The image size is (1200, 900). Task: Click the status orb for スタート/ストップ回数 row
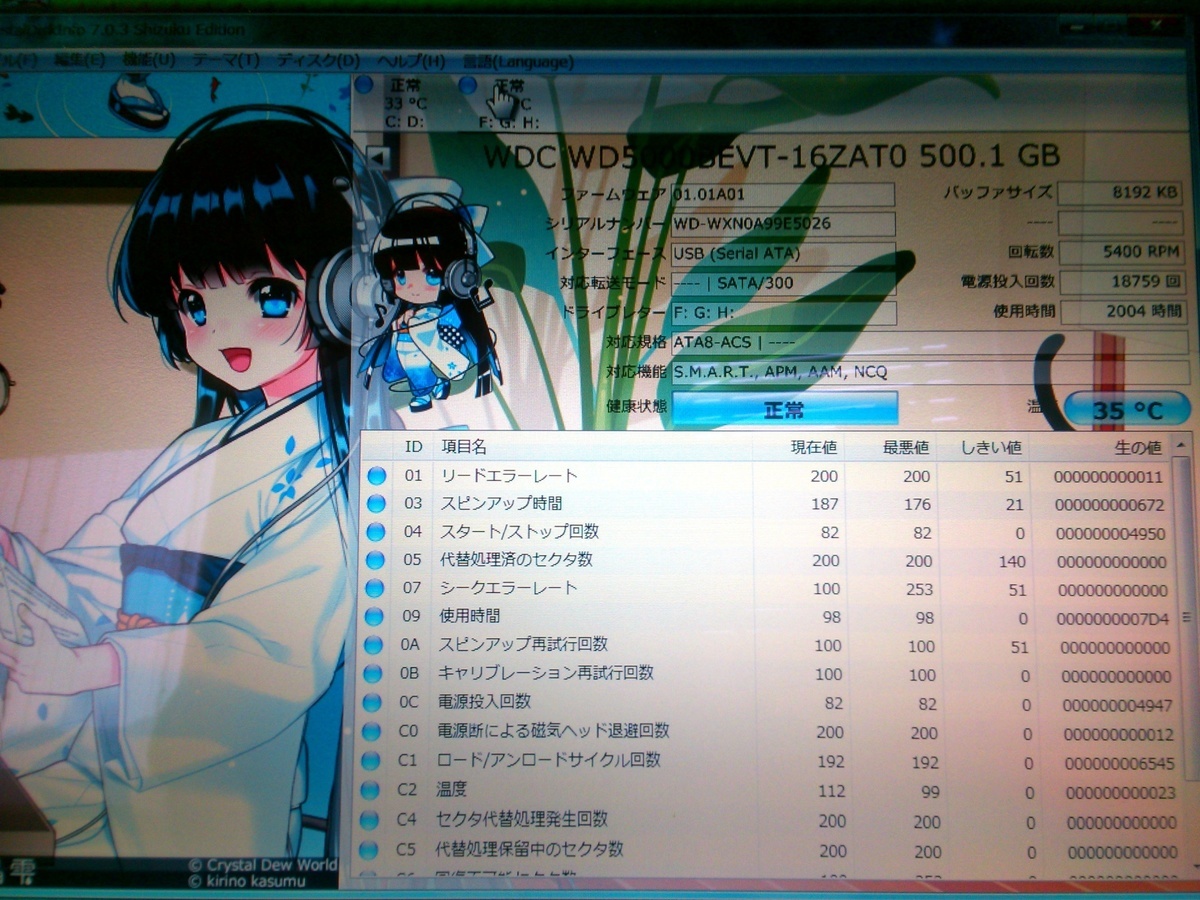tap(376, 532)
